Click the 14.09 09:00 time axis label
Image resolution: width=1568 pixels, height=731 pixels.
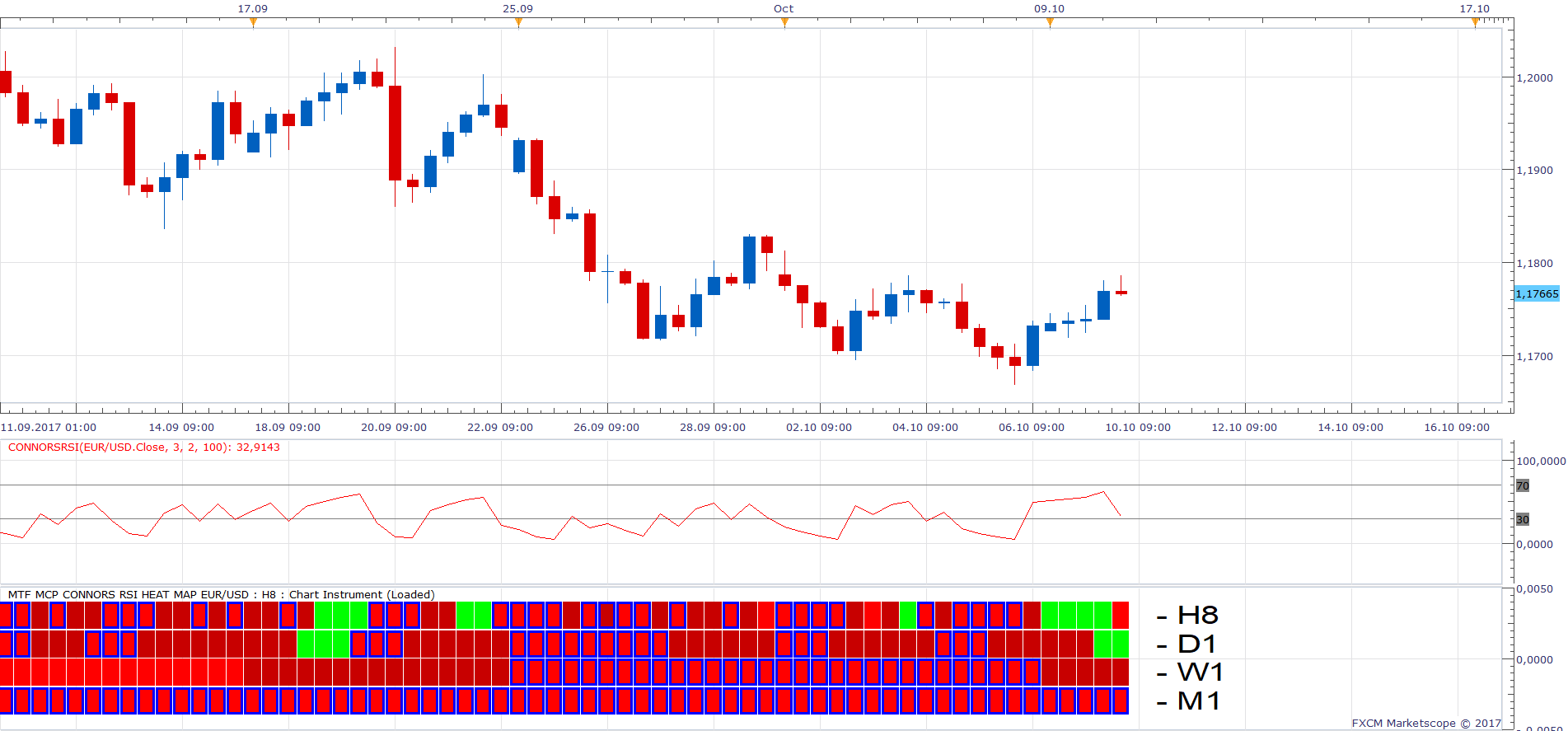click(x=181, y=427)
